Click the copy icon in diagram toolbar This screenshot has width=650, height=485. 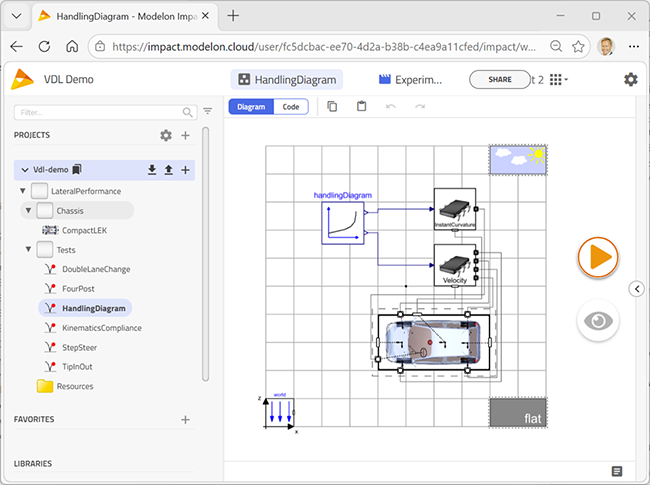(333, 107)
